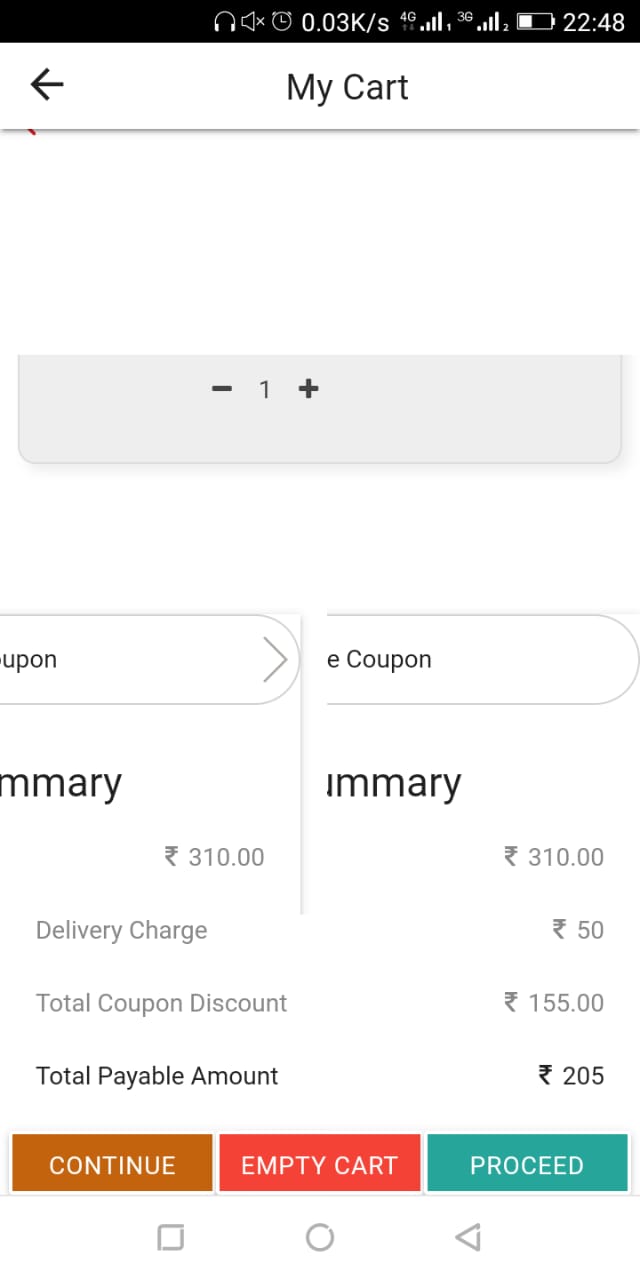Screen dimensions: 640x1280
Task: Tap the Total Payable Amount row
Action: coord(320,1076)
